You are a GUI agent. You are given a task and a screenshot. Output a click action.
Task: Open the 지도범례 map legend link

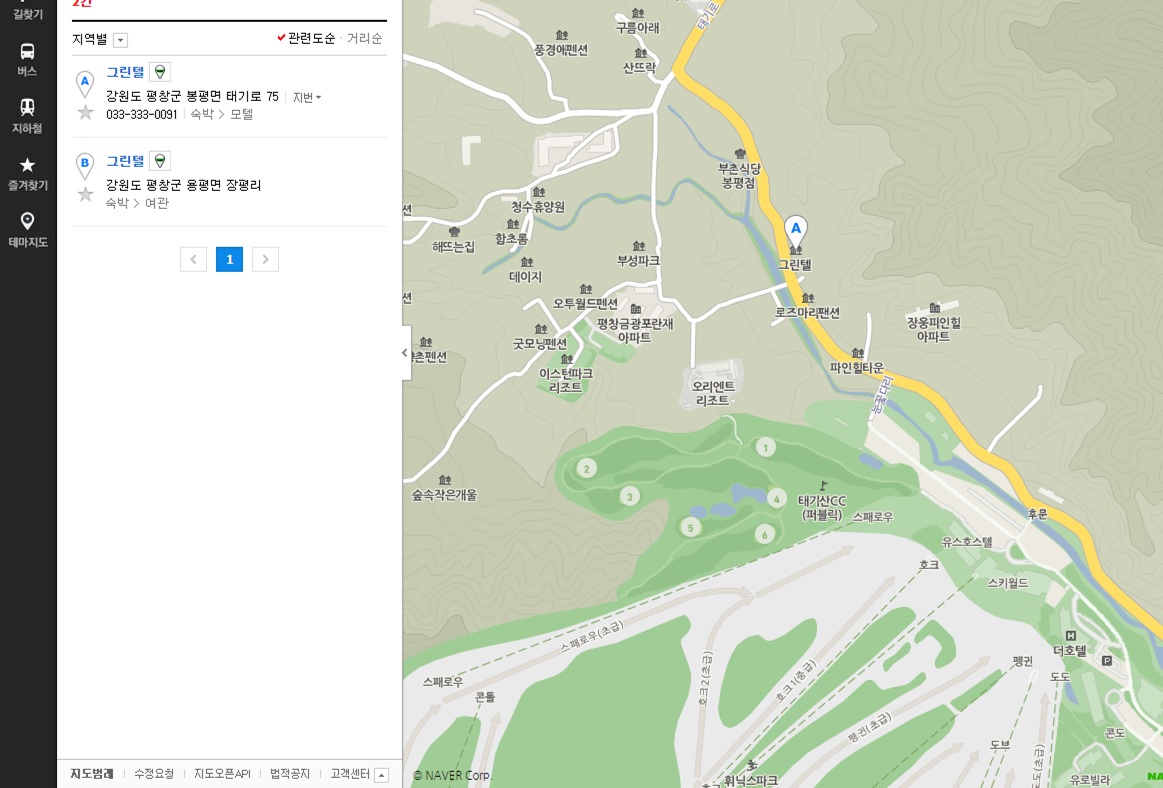click(92, 774)
